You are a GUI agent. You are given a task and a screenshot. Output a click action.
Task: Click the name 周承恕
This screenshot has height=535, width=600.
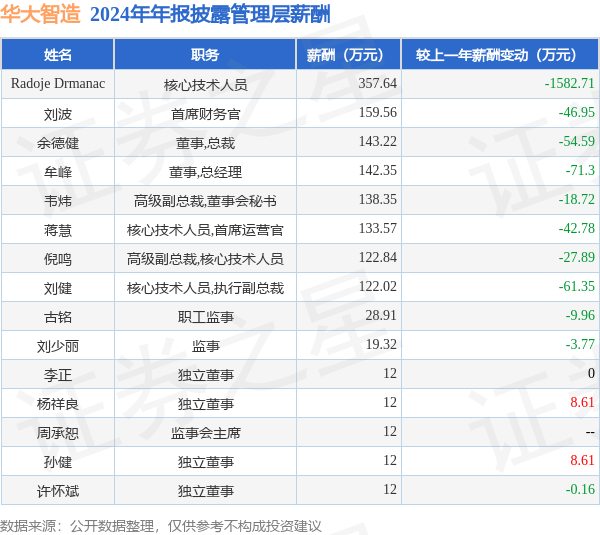coord(58,433)
